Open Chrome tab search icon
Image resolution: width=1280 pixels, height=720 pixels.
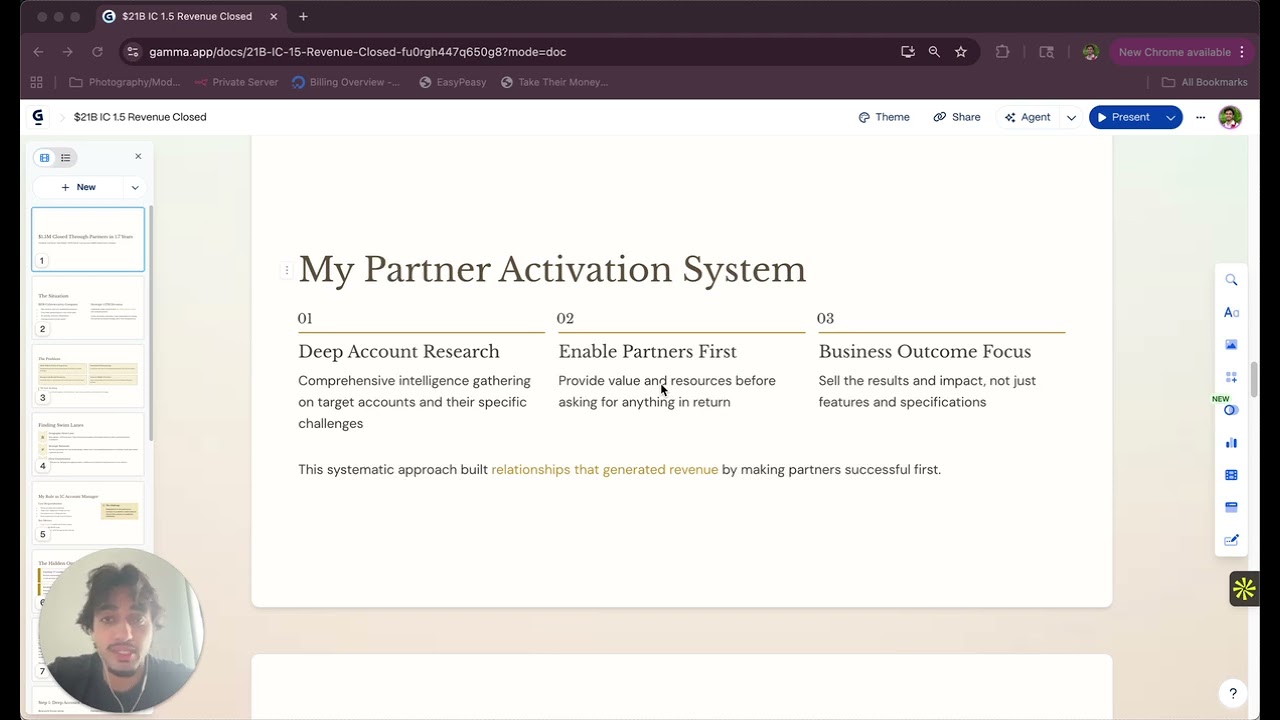point(1047,52)
